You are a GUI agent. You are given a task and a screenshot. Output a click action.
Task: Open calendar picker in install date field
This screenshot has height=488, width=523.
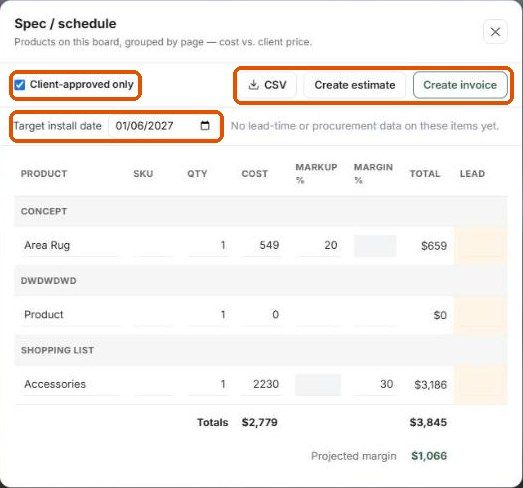[x=205, y=126]
